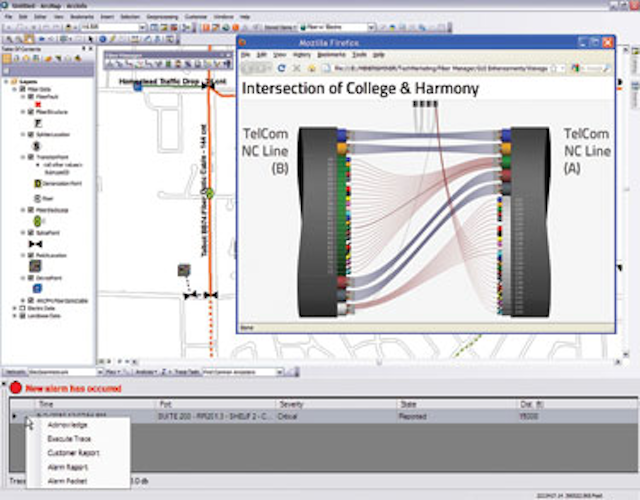The image size is (640, 500).
Task: Toggle the FiberStructure layer checkbox
Action: [x=31, y=112]
